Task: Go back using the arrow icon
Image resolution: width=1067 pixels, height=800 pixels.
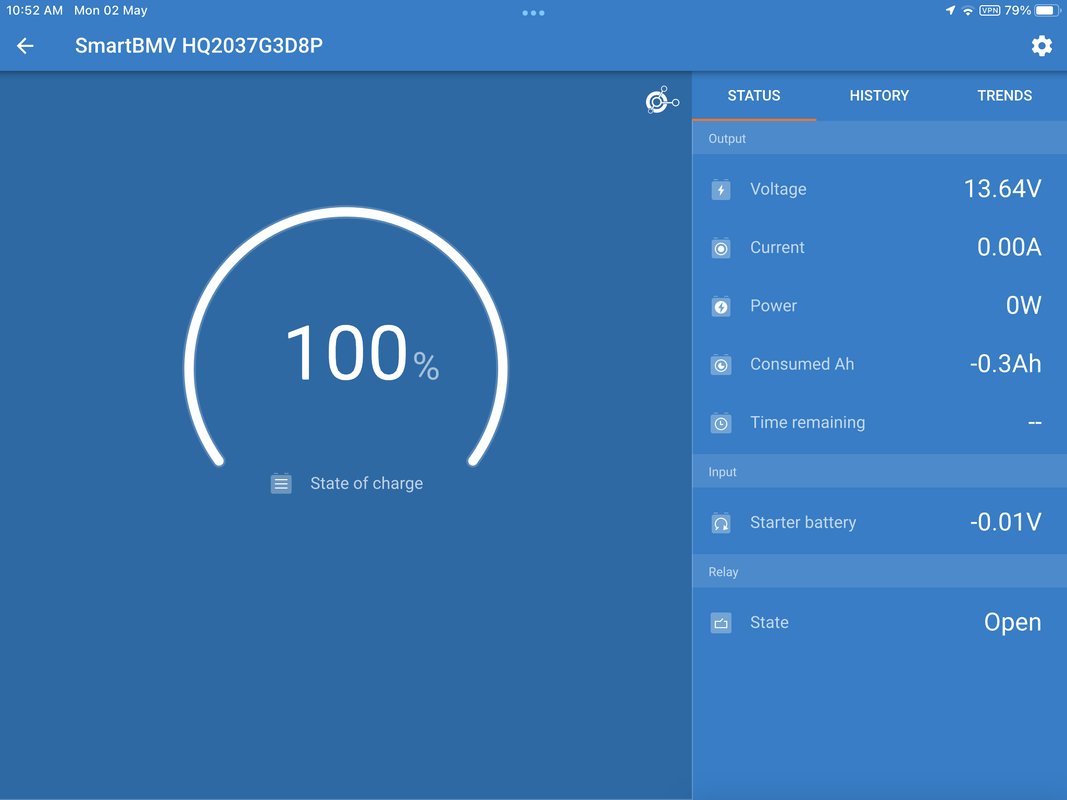Action: 25,46
